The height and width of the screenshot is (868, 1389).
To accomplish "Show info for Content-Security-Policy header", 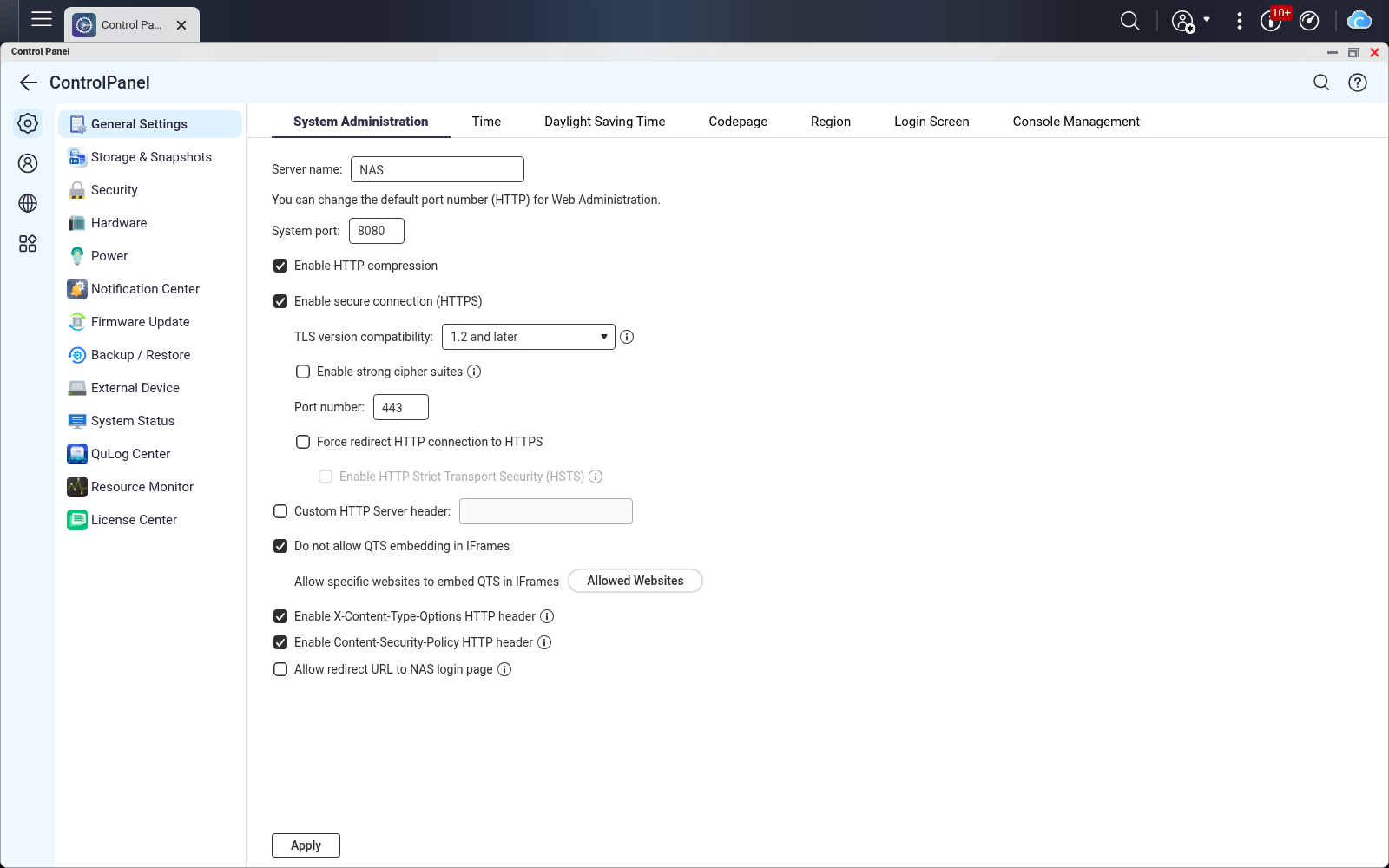I will (544, 642).
